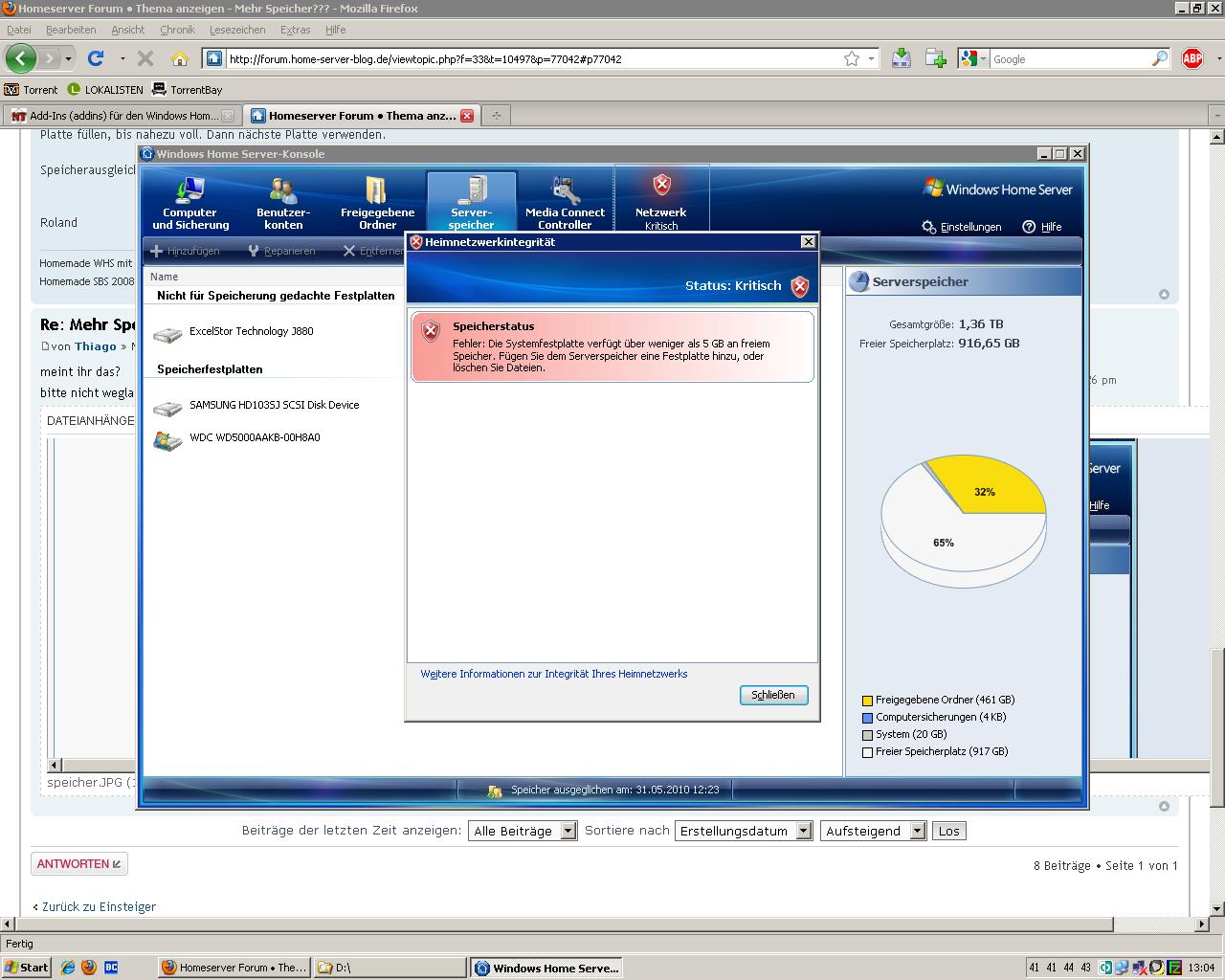
Task: Open Alle Beiträge dropdown
Action: click(x=523, y=831)
